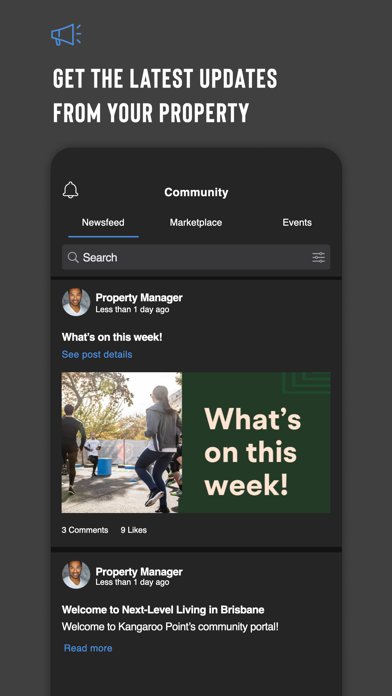The width and height of the screenshot is (392, 696).
Task: Switch to the Marketplace tab
Action: tap(196, 222)
